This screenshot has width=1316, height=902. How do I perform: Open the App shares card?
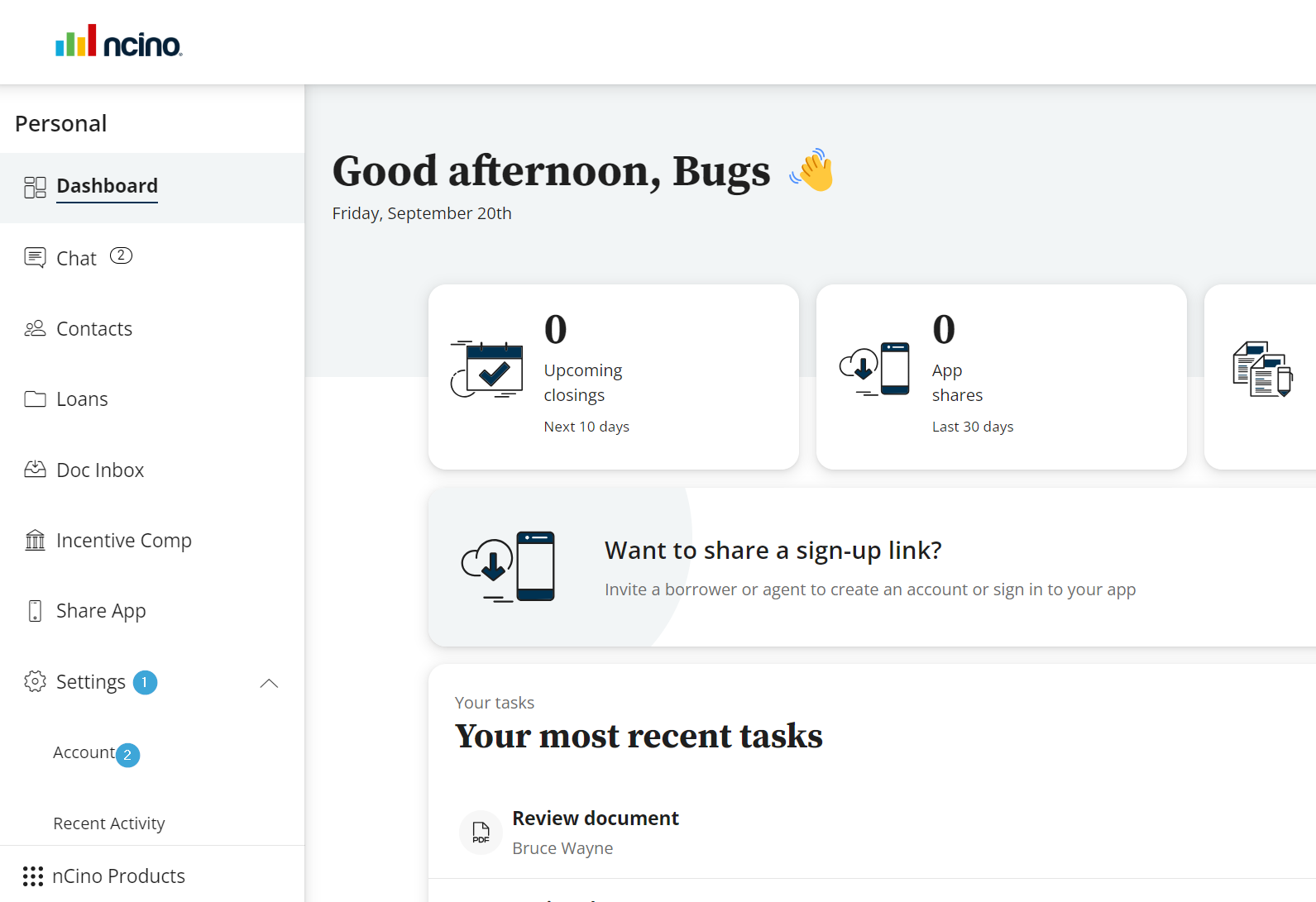pos(1002,377)
